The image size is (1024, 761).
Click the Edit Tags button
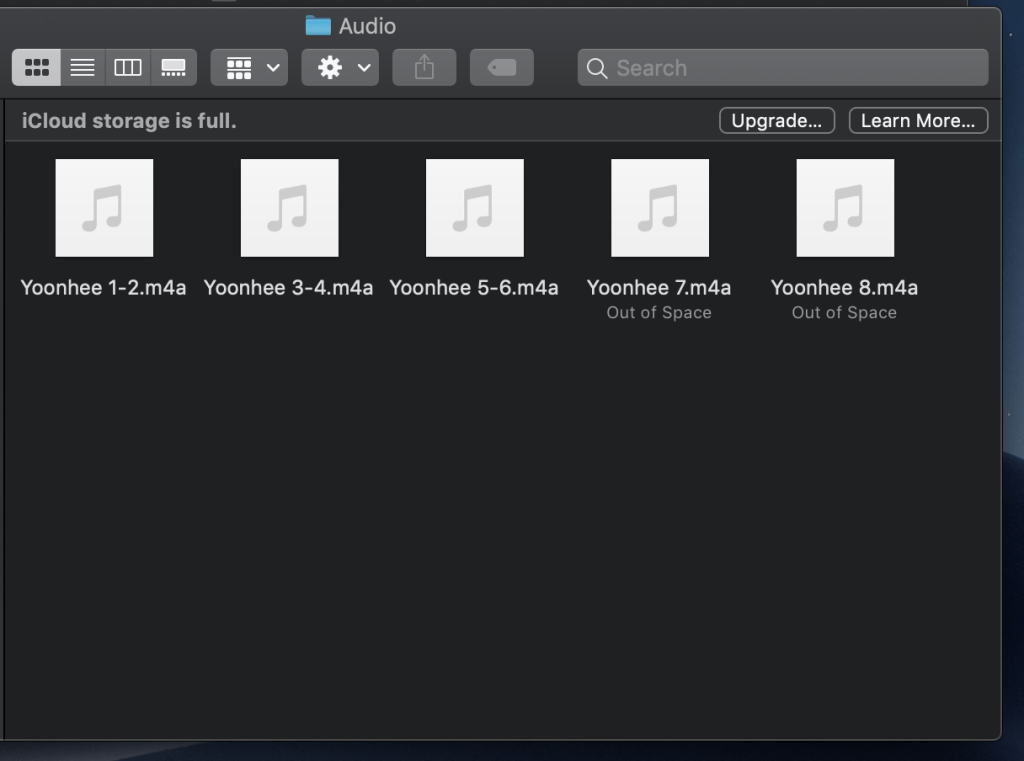(x=501, y=68)
